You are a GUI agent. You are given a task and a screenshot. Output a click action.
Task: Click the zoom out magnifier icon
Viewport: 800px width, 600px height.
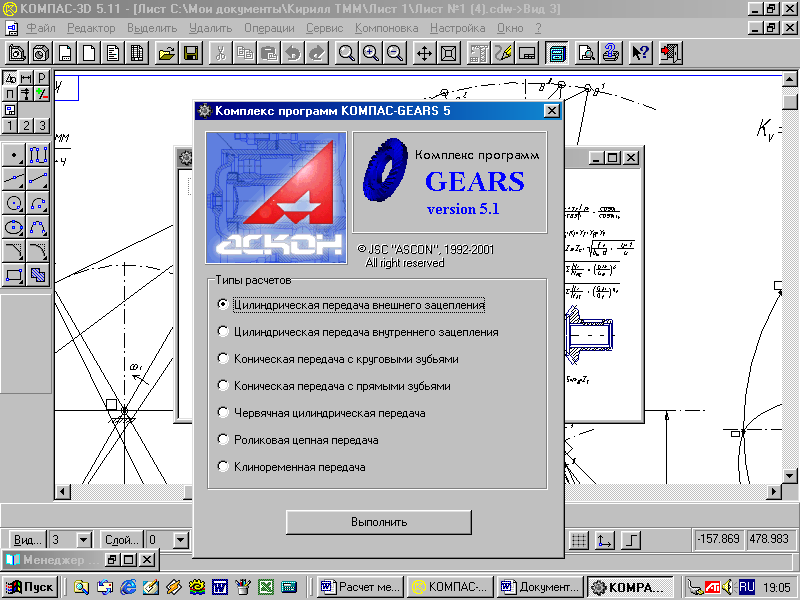394,53
